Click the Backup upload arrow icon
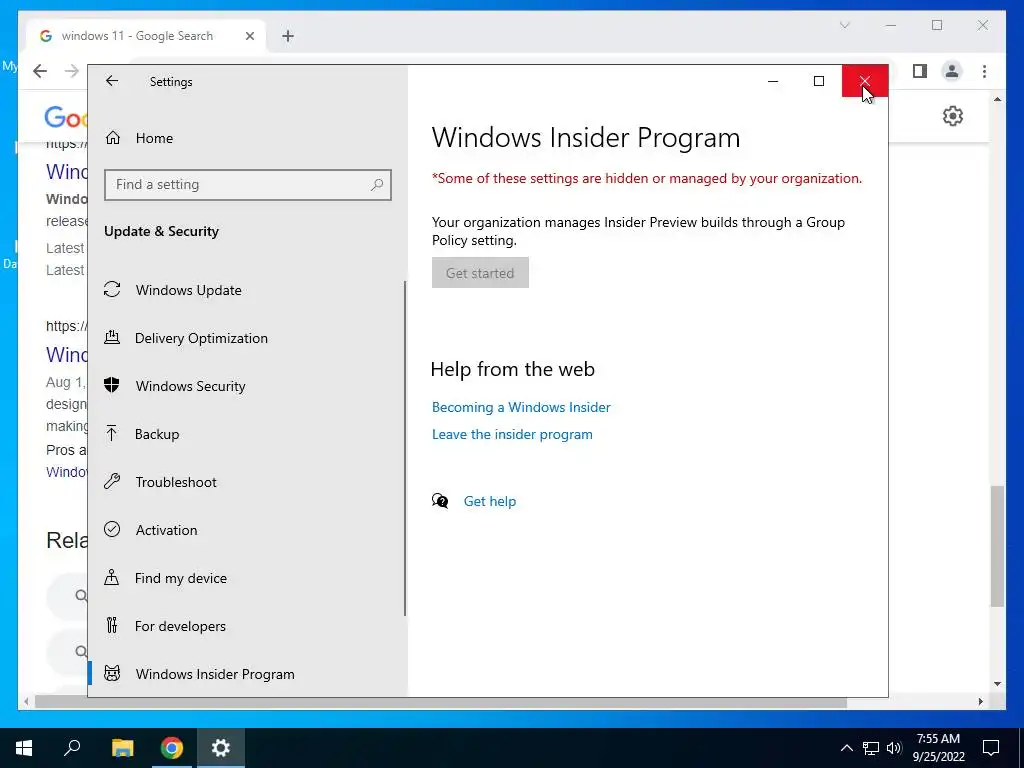The width and height of the screenshot is (1024, 768). (112, 433)
